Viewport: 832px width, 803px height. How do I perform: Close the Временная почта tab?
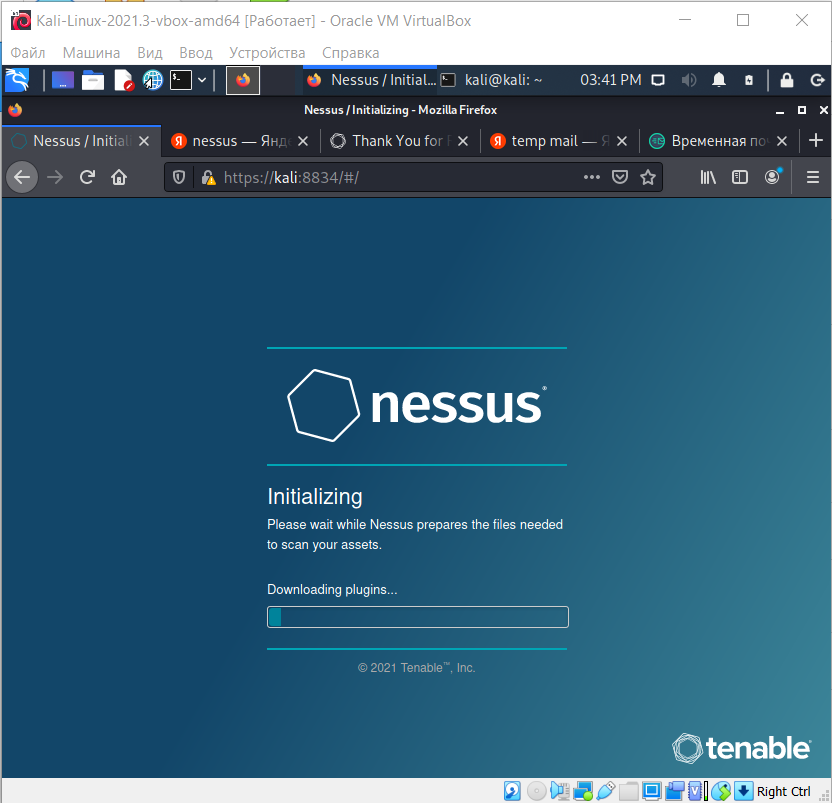click(x=782, y=141)
